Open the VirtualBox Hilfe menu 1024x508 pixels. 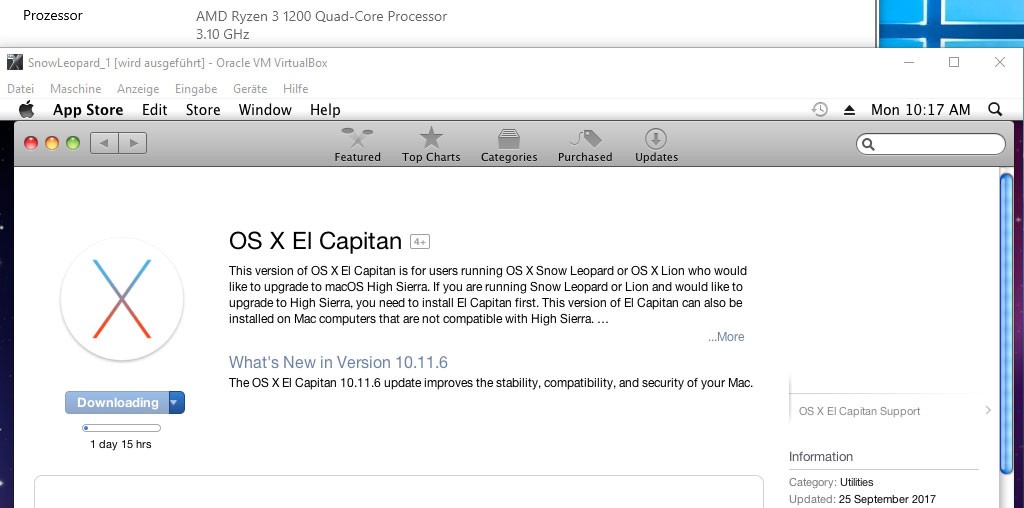pos(295,89)
